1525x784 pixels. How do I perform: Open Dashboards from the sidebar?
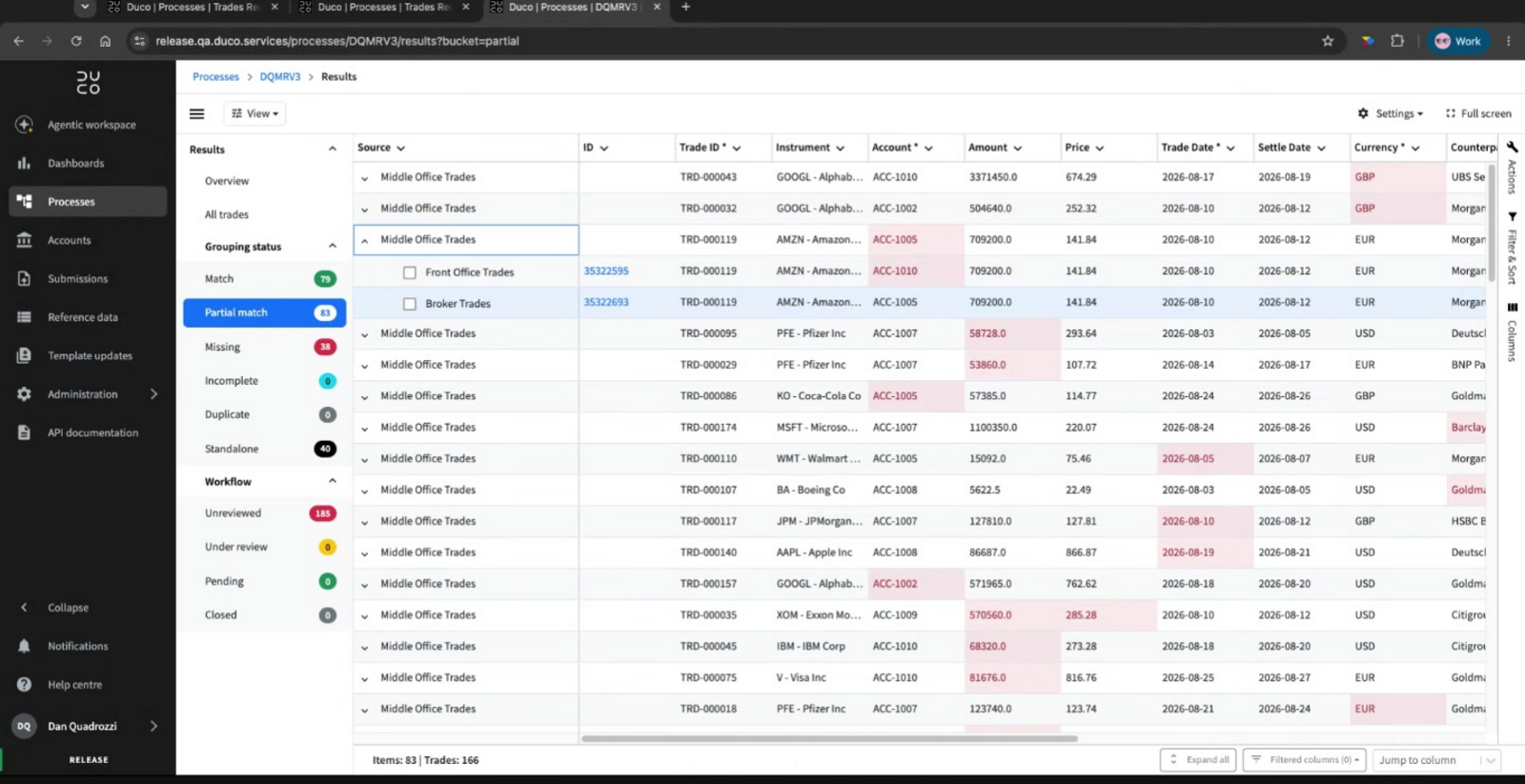(75, 163)
